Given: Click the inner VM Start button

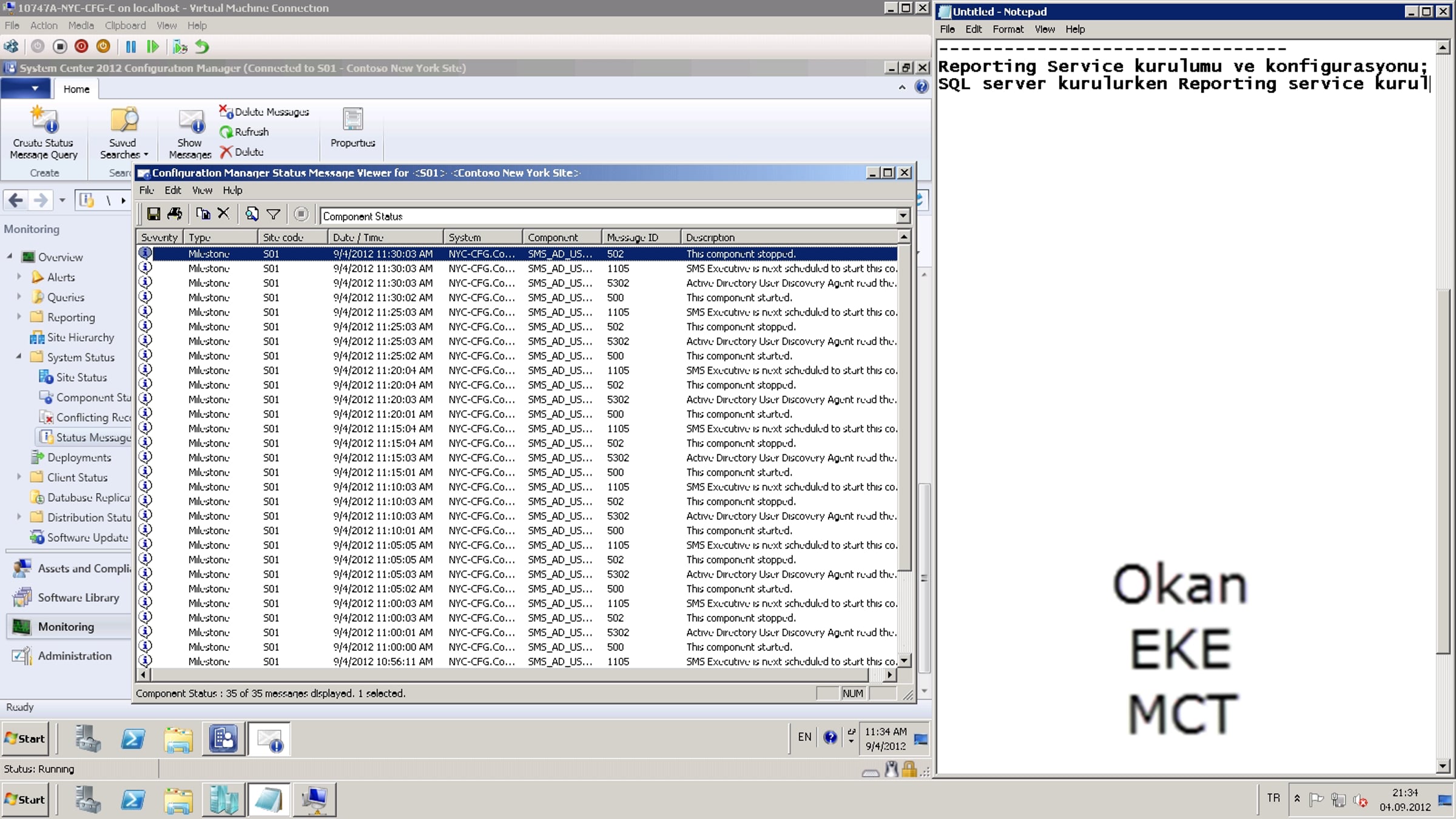Looking at the screenshot, I should [x=25, y=738].
